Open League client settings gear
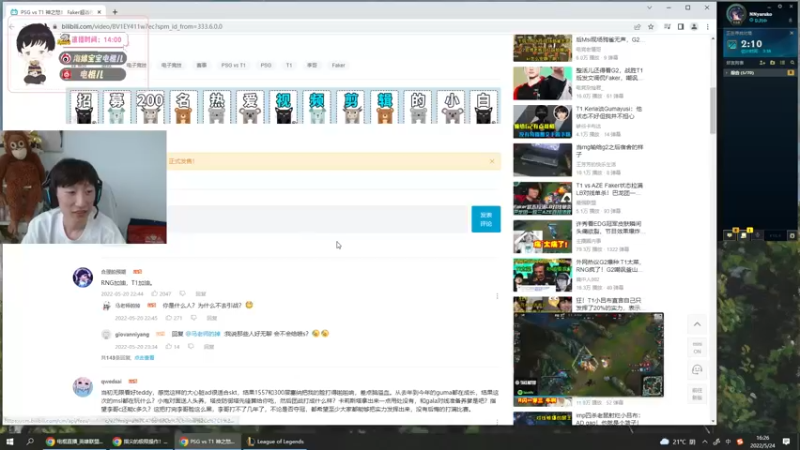 (x=780, y=6)
